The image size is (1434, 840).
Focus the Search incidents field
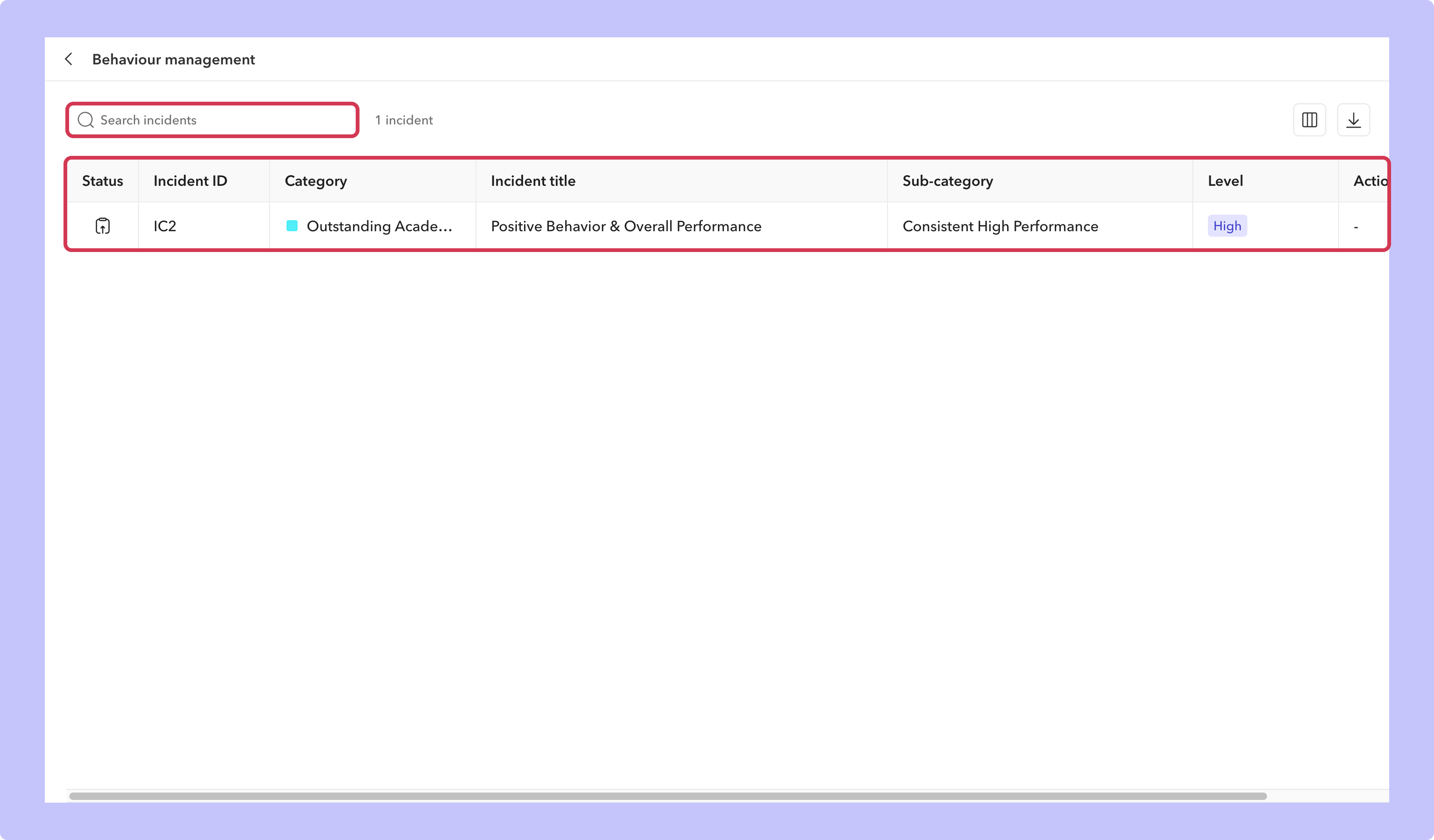(x=212, y=120)
